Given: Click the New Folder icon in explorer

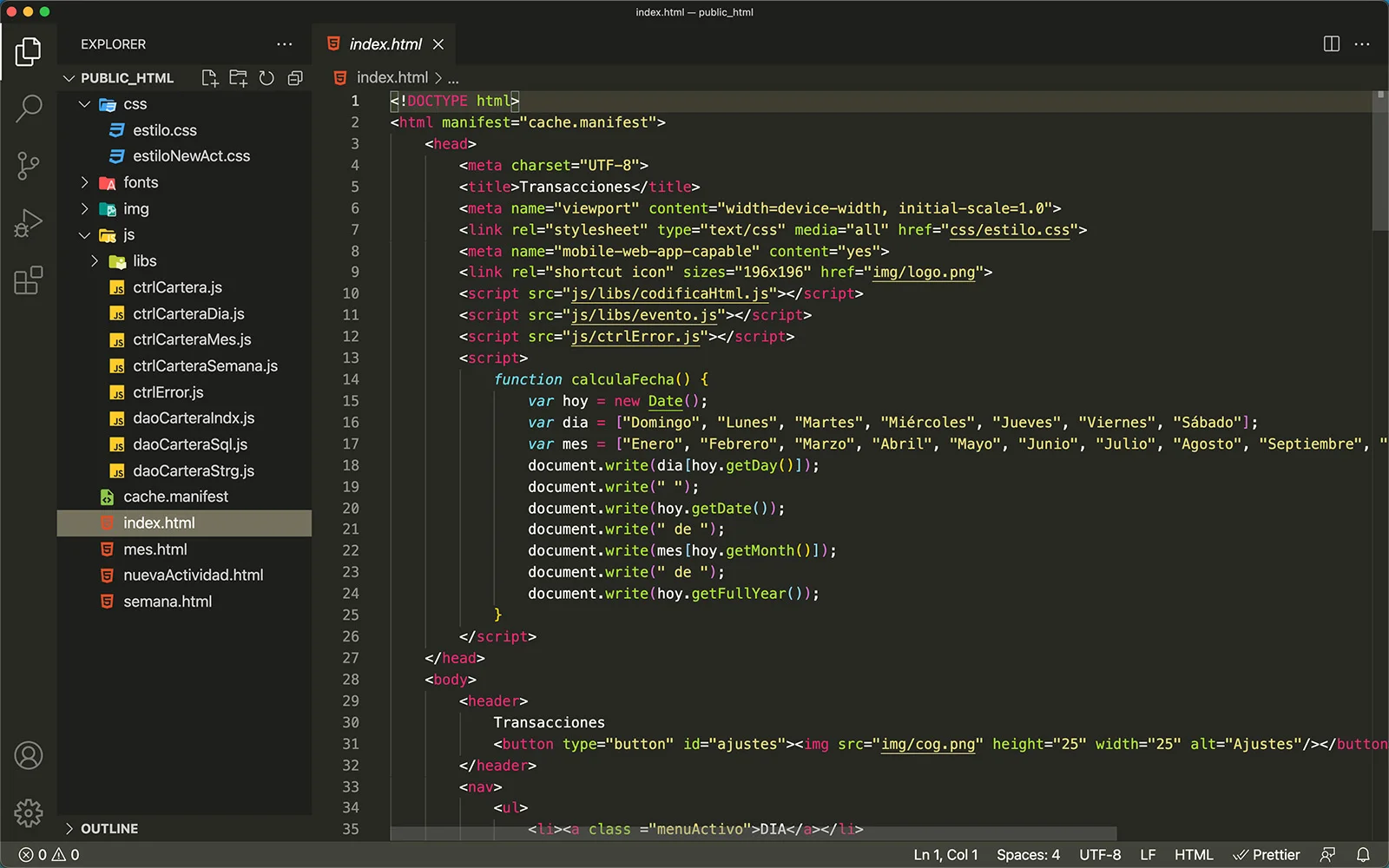Looking at the screenshot, I should click(x=238, y=78).
